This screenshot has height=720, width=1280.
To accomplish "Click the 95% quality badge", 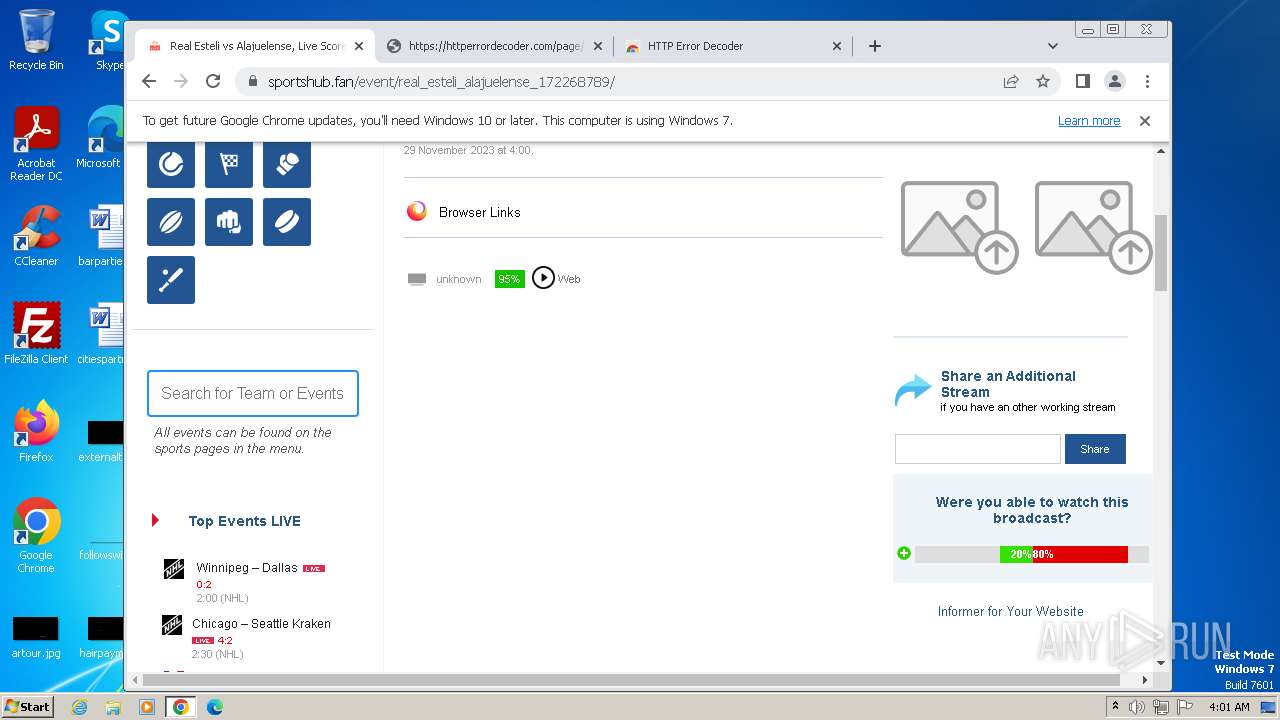I will click(x=510, y=279).
